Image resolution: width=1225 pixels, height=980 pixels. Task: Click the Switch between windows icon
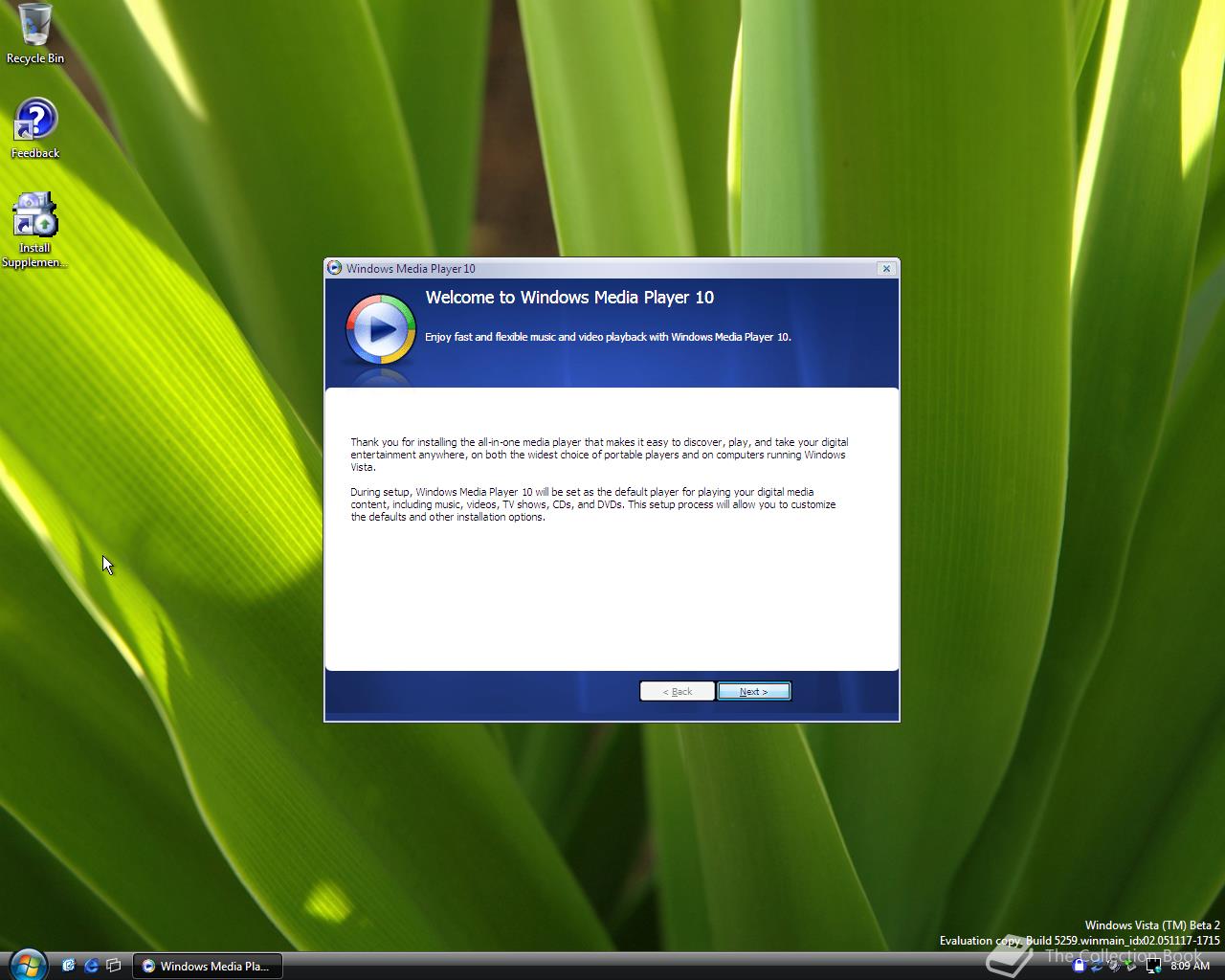tap(114, 966)
